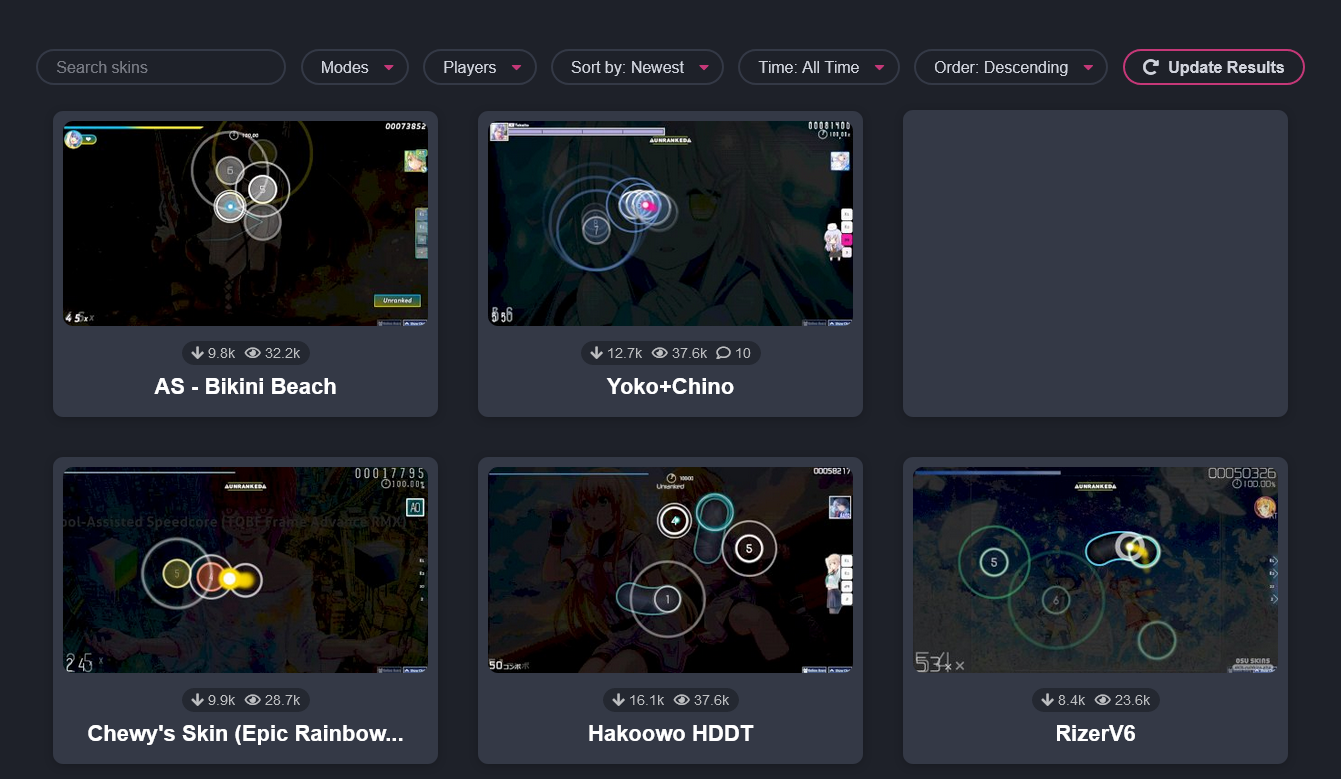
Task: Click the refresh icon in Update Results
Action: pyautogui.click(x=1151, y=67)
